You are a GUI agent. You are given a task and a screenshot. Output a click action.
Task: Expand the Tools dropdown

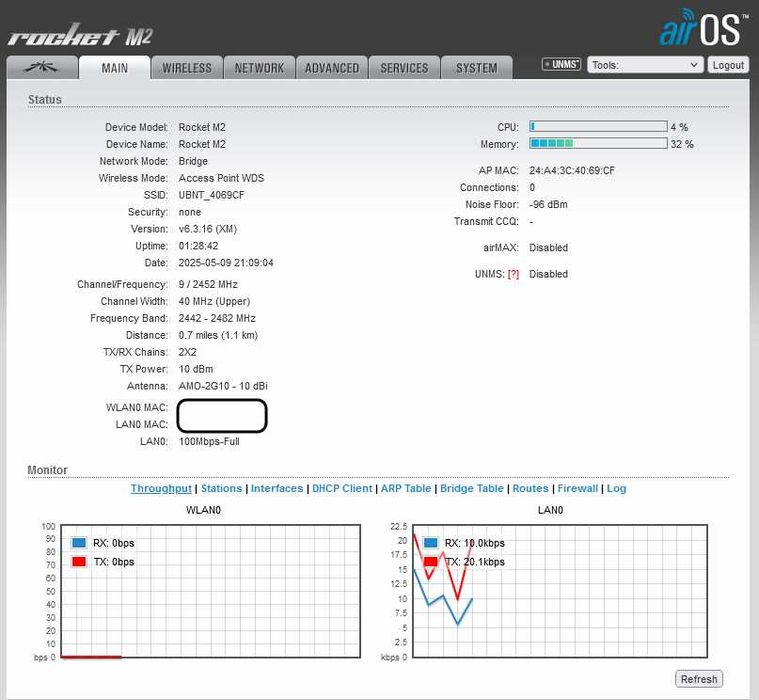[x=645, y=65]
